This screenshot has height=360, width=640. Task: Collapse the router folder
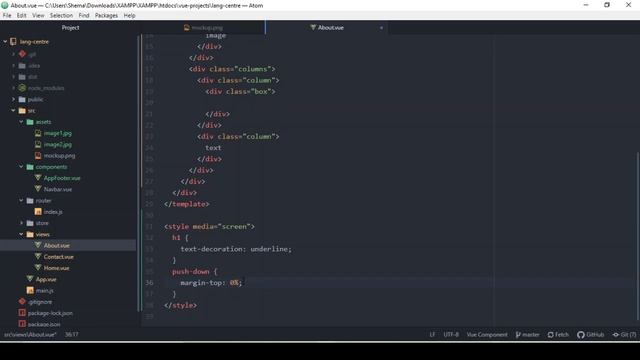pos(21,200)
